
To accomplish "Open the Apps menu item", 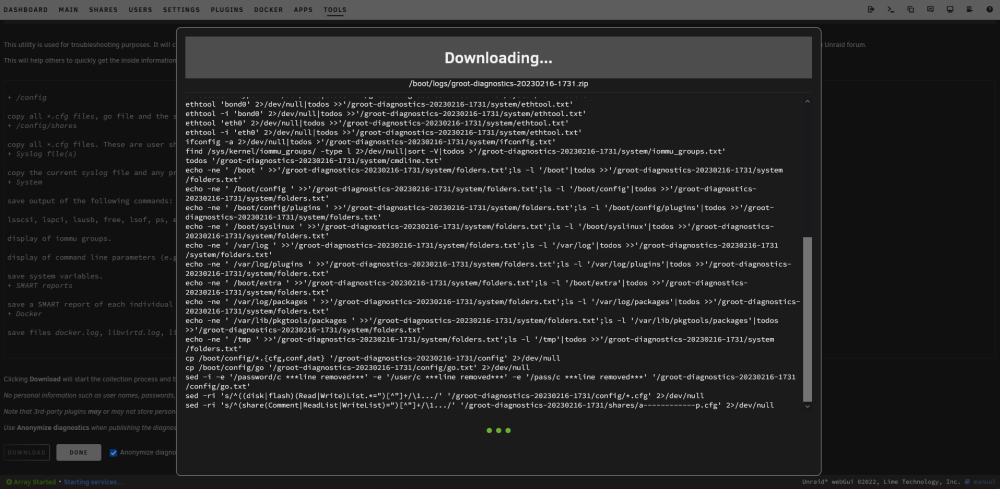I will tap(304, 10).
